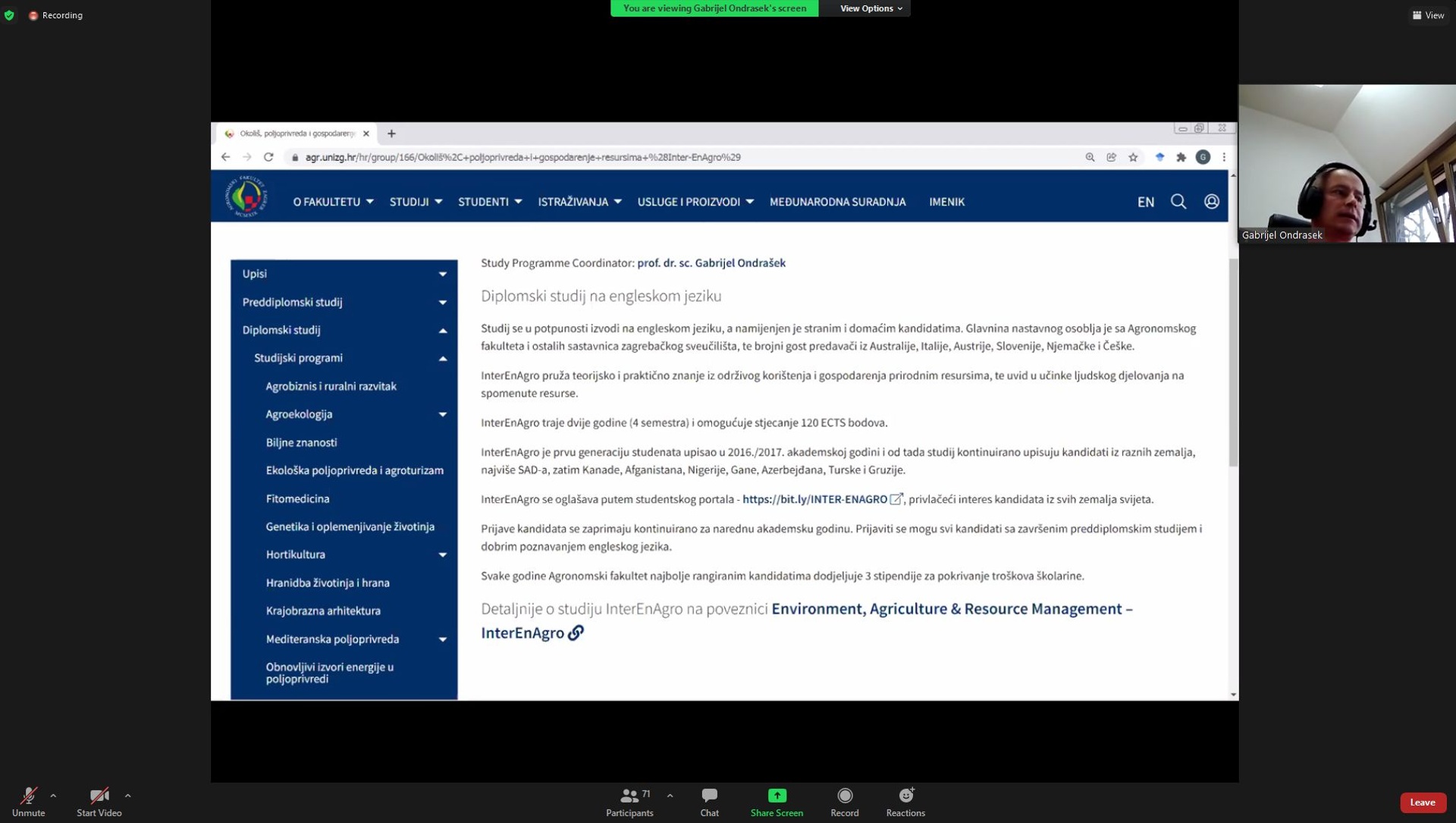Open a new browser tab
The width and height of the screenshot is (1456, 823).
coord(391,134)
